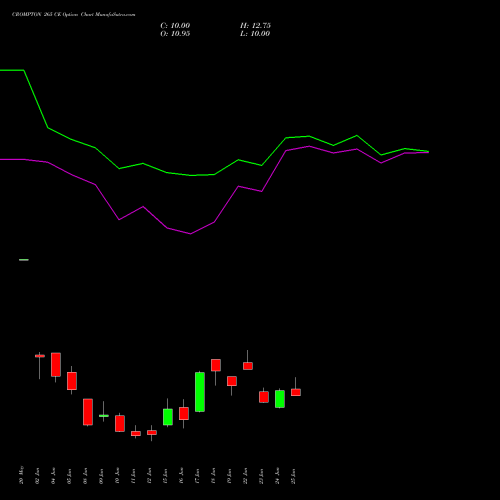Click the right end point of the green line
This screenshot has height=500, width=500.
point(428,151)
